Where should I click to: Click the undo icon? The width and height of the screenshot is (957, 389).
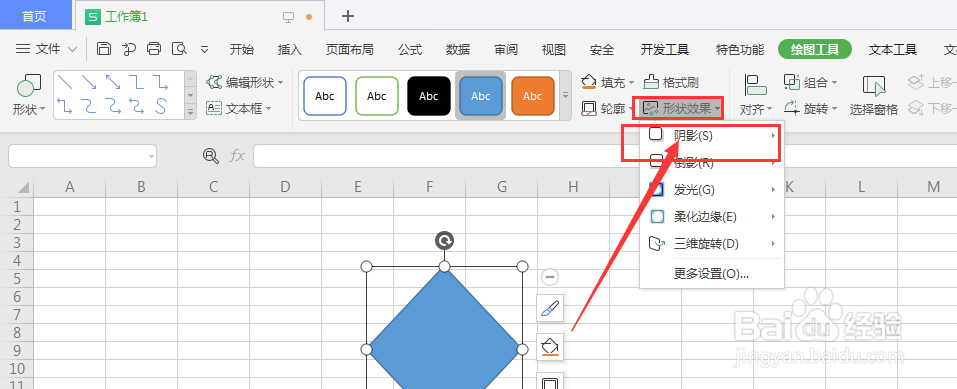129,49
